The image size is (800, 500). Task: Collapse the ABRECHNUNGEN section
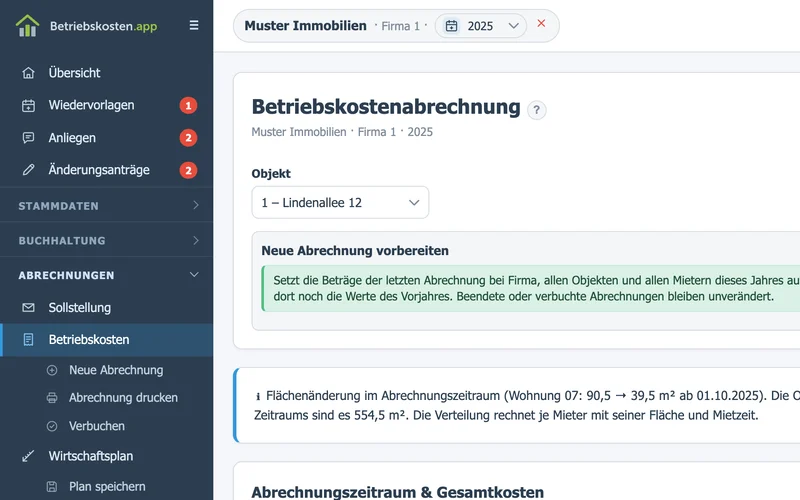[107, 275]
